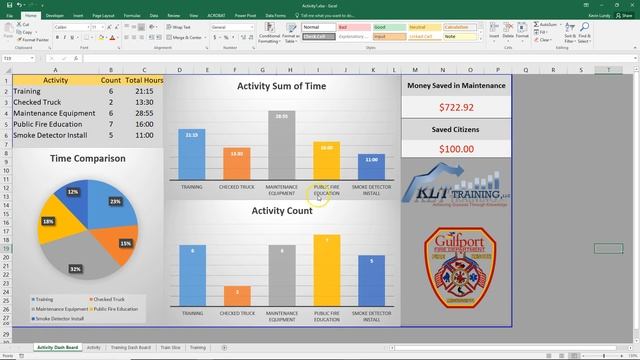Screen dimensions: 640x360
Task: Click the Paste clipboard icon
Action: click(x=8, y=29)
